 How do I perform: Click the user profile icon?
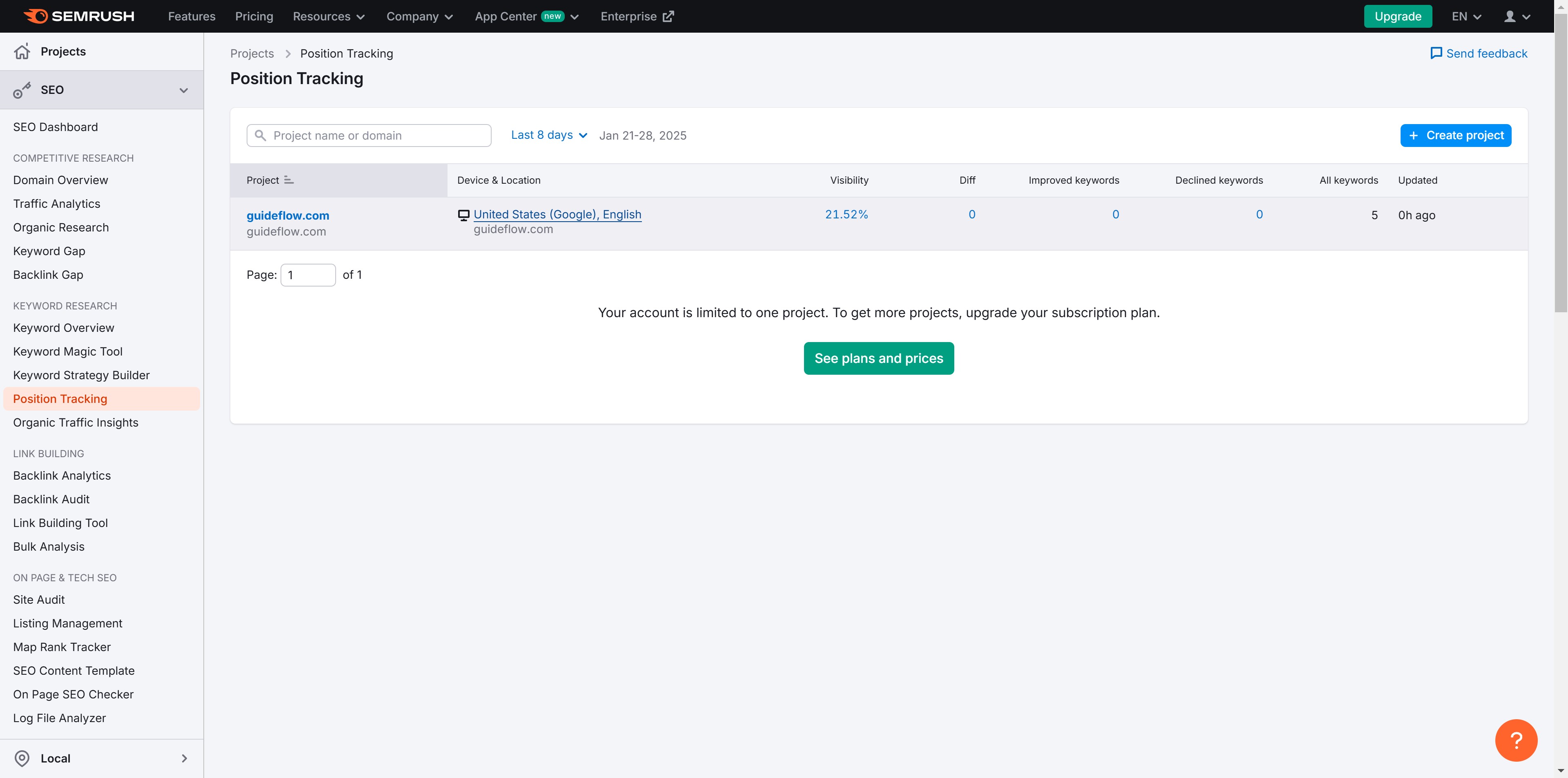(1510, 16)
